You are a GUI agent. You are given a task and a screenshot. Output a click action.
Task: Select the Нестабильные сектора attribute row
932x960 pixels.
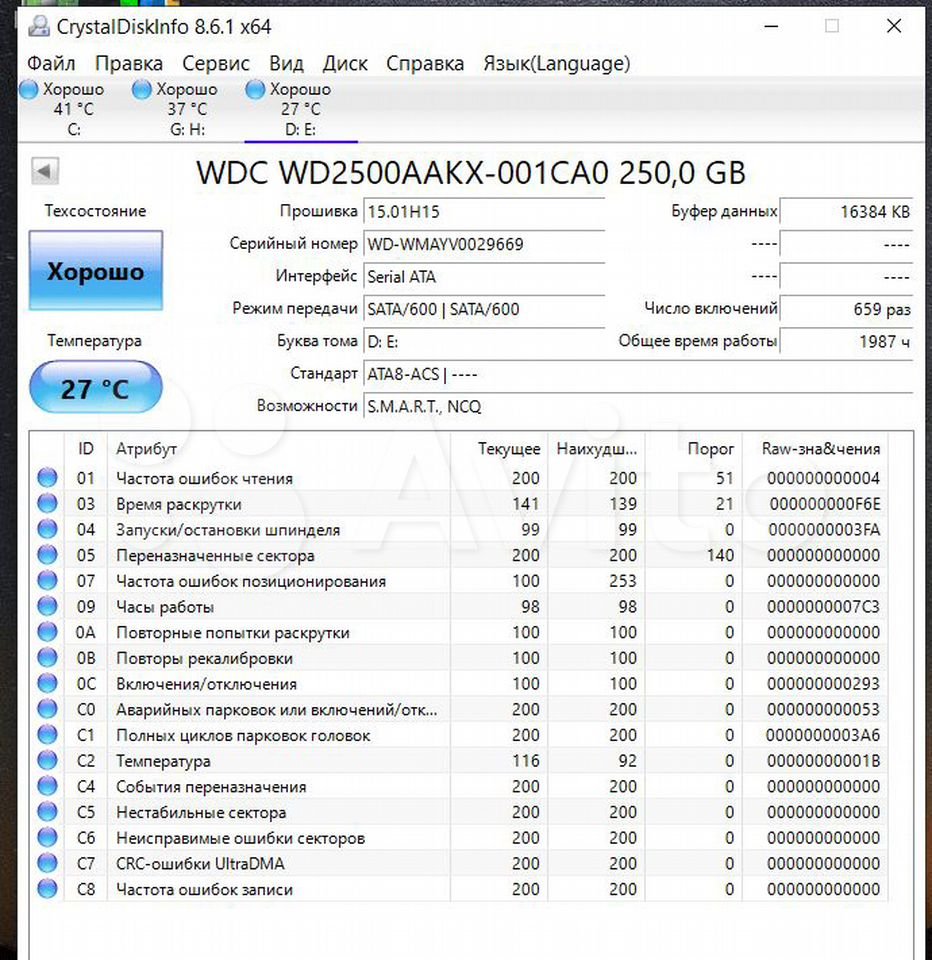(x=459, y=812)
